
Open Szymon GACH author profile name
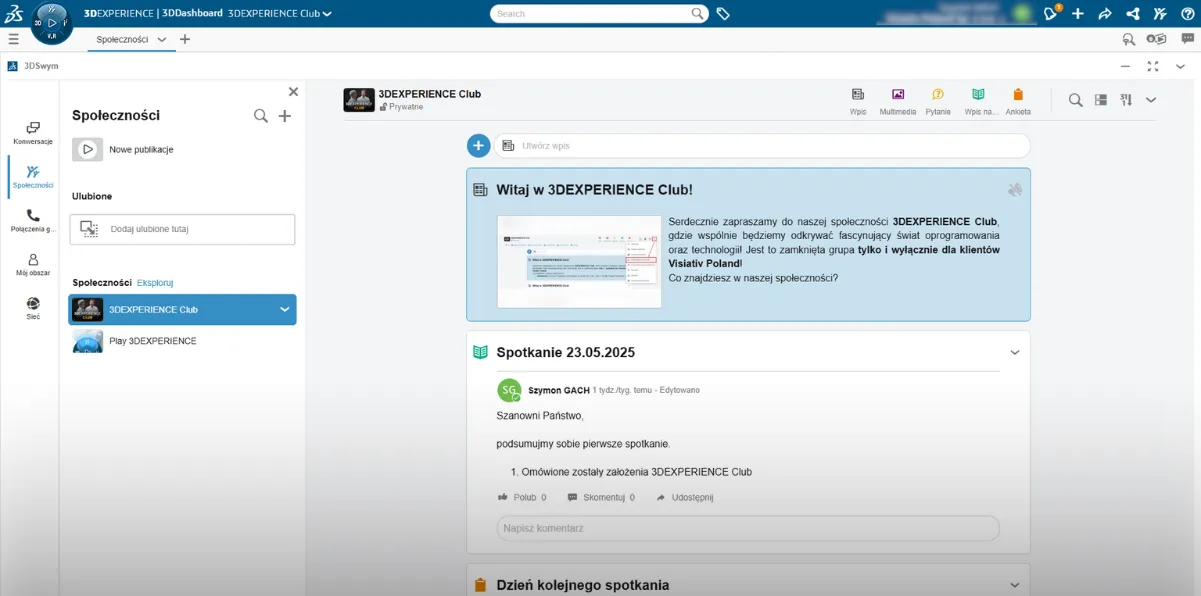pyautogui.click(x=559, y=390)
